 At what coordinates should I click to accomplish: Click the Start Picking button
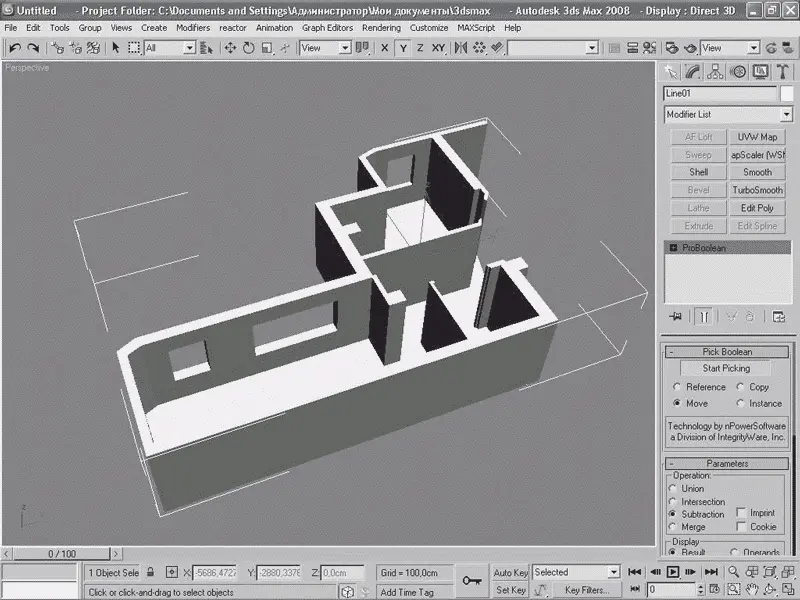pos(726,369)
